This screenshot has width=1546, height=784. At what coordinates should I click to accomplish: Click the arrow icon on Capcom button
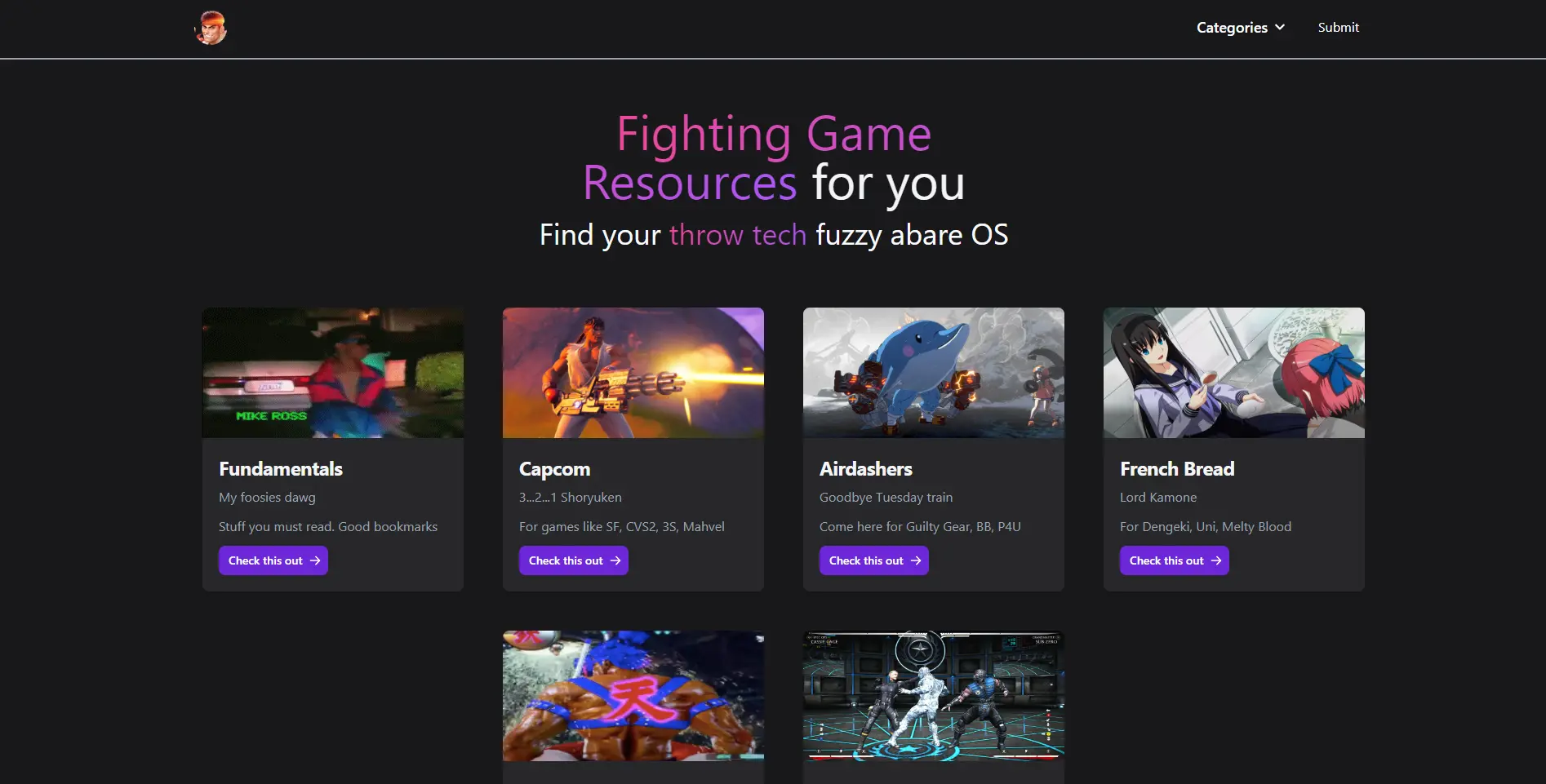615,560
